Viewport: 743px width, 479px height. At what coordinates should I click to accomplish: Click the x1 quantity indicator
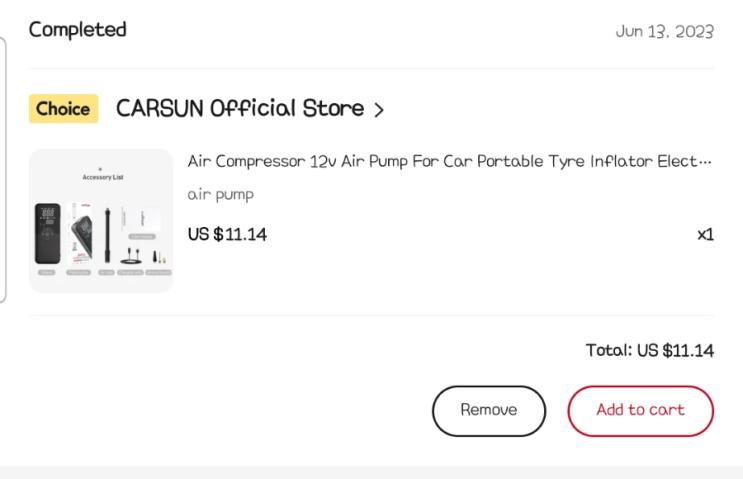(x=705, y=235)
